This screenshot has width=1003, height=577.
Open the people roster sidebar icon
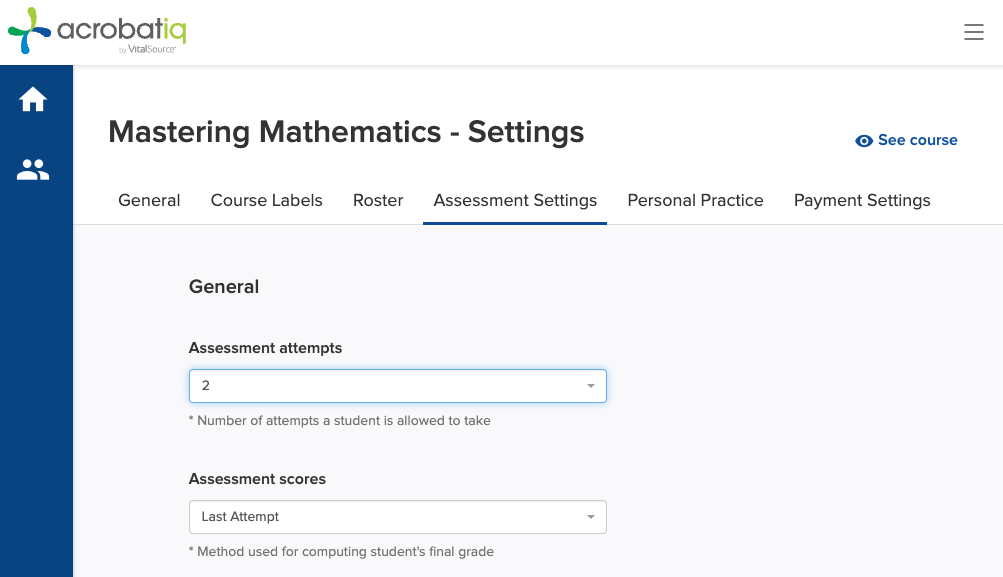[33, 170]
